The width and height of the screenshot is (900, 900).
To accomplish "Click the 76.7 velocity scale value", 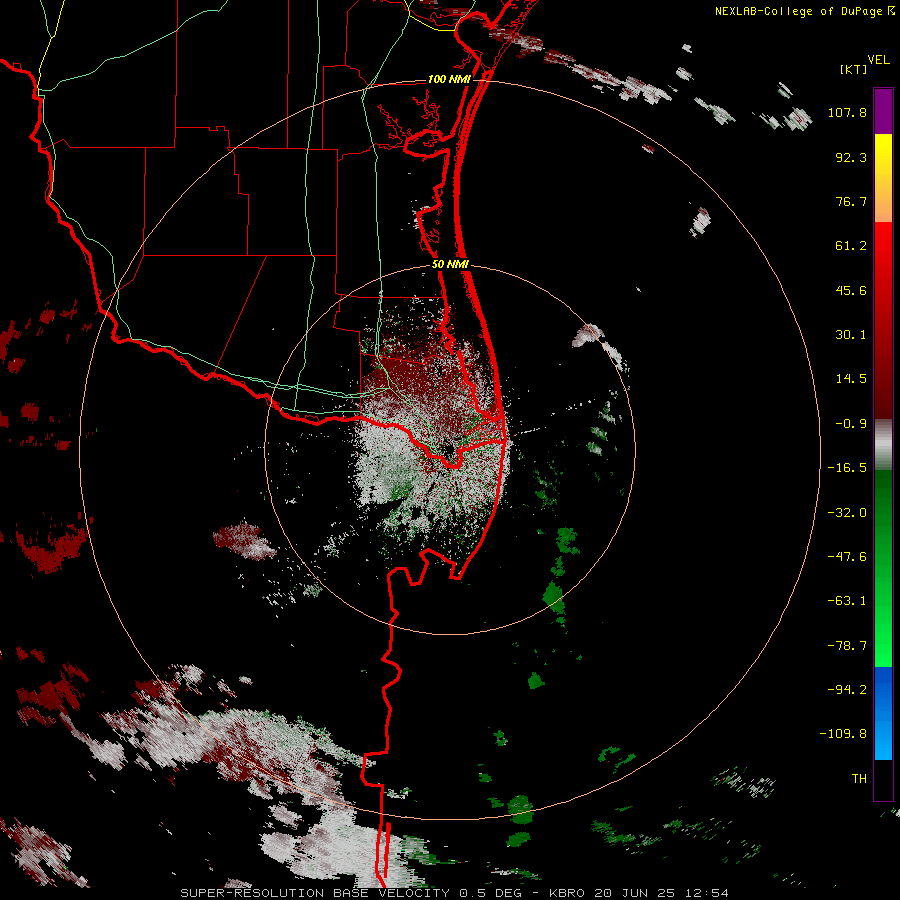I will pyautogui.click(x=851, y=201).
